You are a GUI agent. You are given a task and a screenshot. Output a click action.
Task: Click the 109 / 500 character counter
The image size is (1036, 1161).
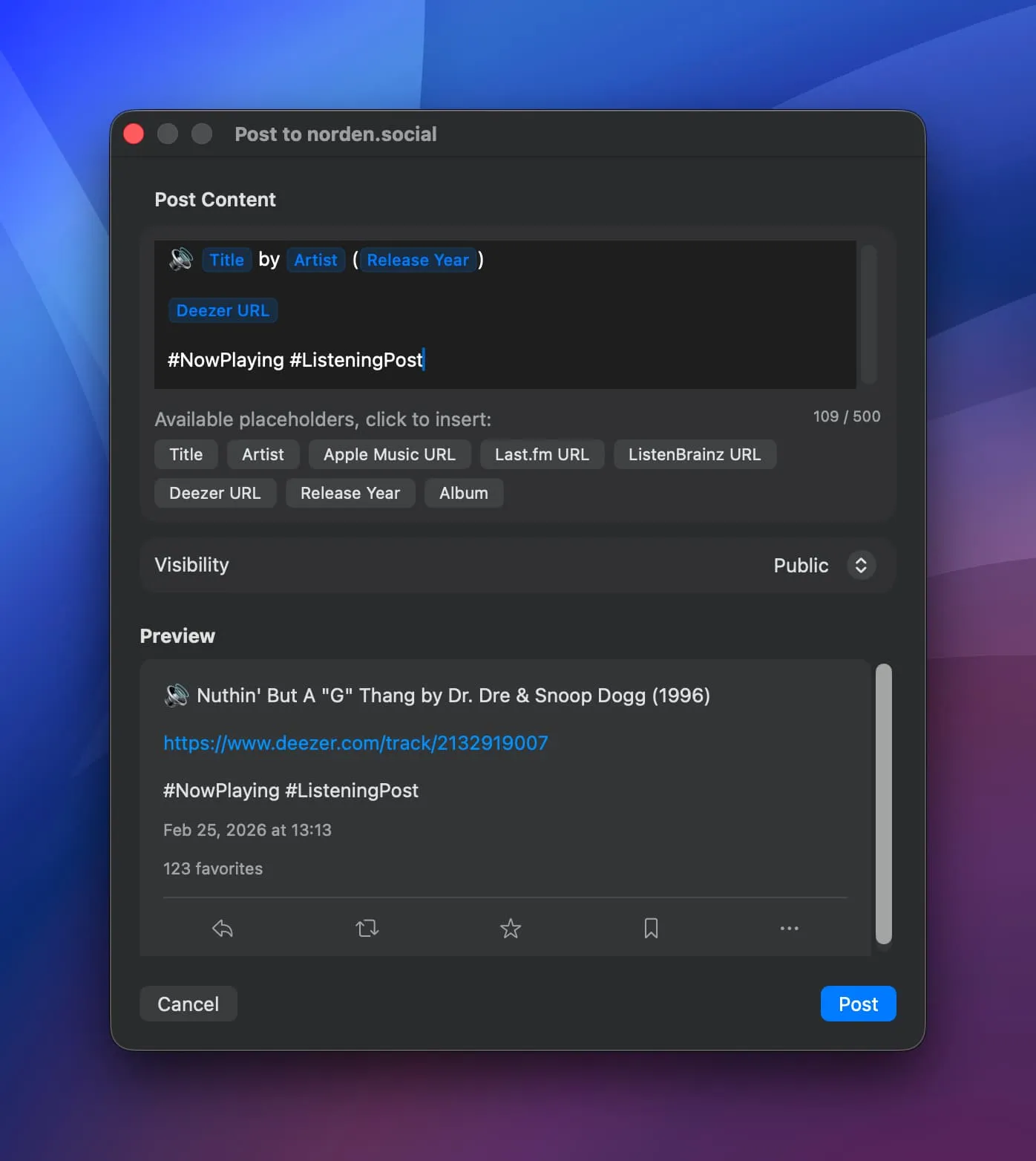[847, 416]
